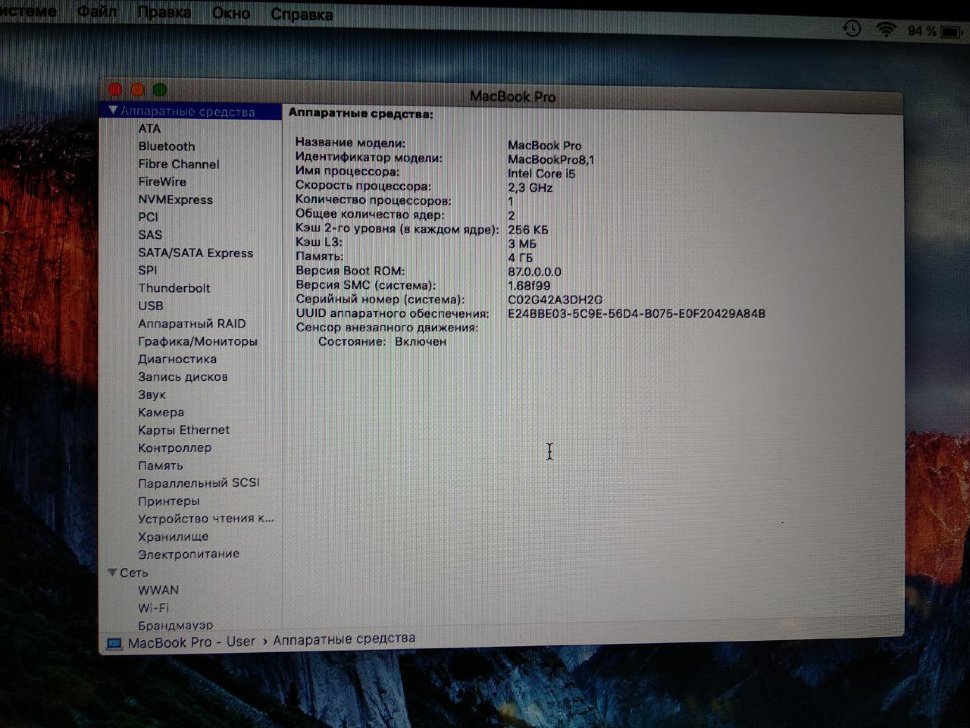
Task: Collapse the Сеть section triangle
Action: click(x=112, y=572)
